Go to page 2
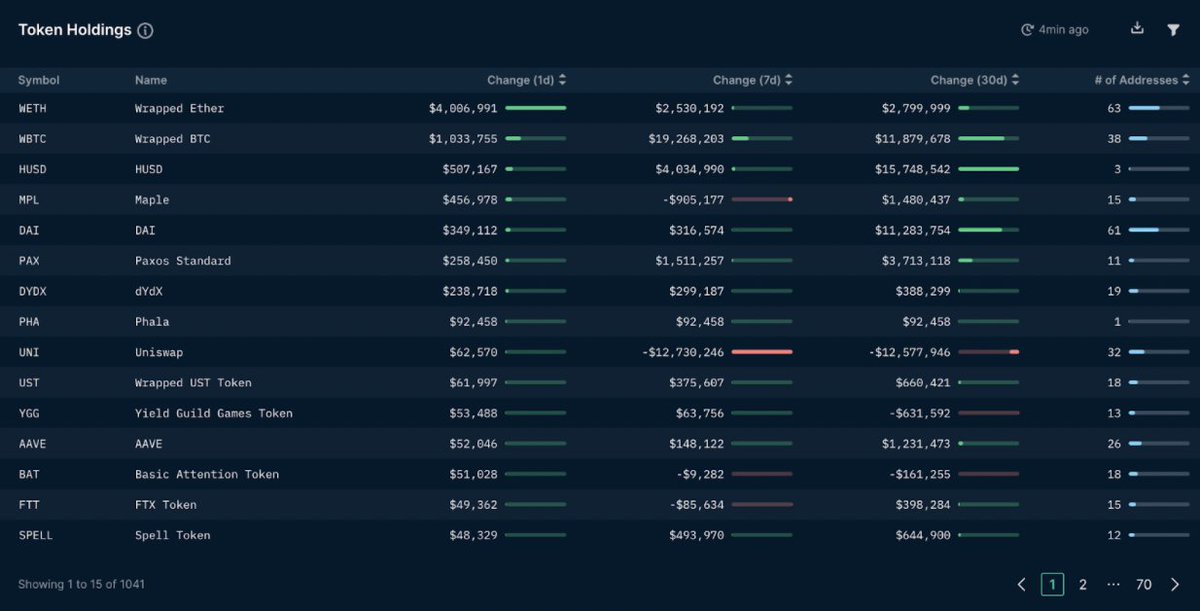This screenshot has width=1200, height=611. point(1083,585)
